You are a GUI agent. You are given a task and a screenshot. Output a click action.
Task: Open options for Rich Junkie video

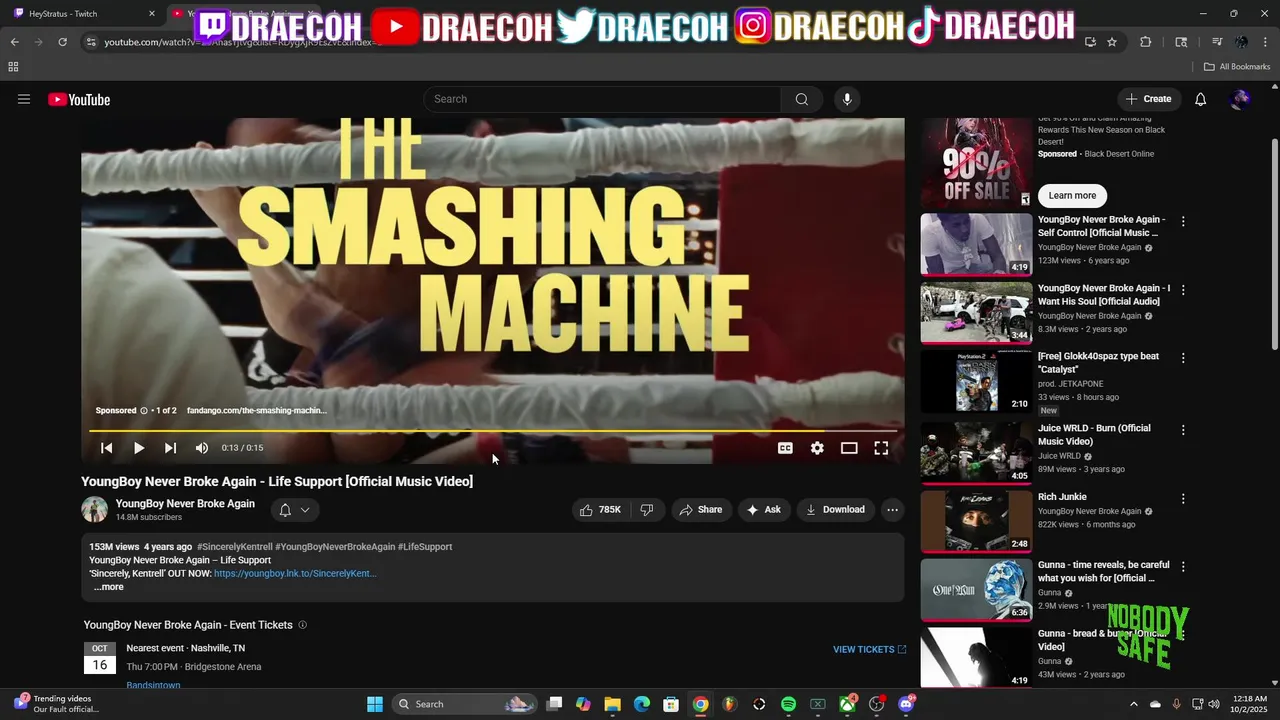(x=1183, y=498)
